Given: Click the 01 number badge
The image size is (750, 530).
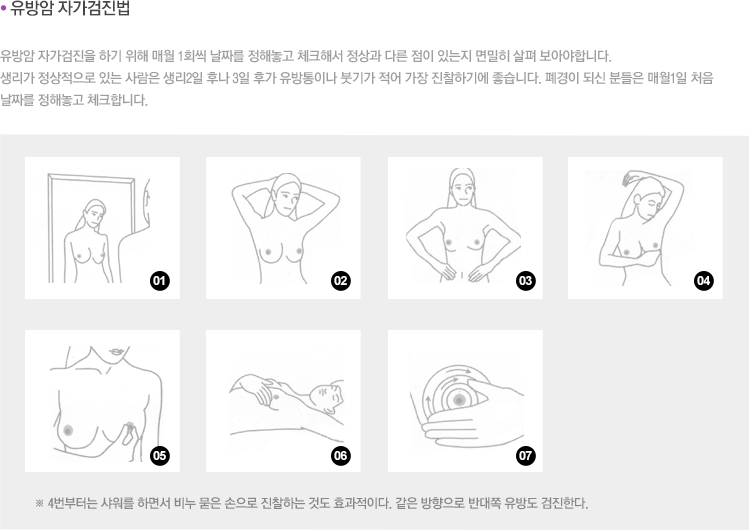Looking at the screenshot, I should click(x=159, y=281).
